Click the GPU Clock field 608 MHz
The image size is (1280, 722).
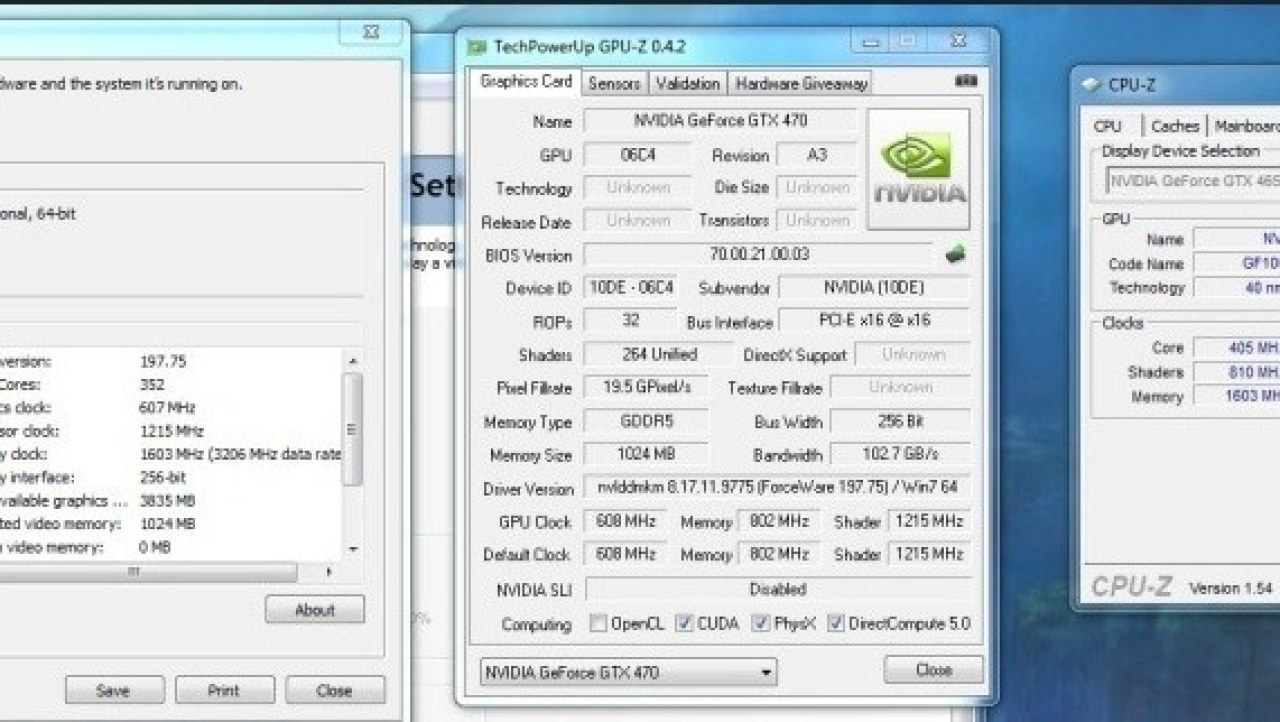pos(626,522)
